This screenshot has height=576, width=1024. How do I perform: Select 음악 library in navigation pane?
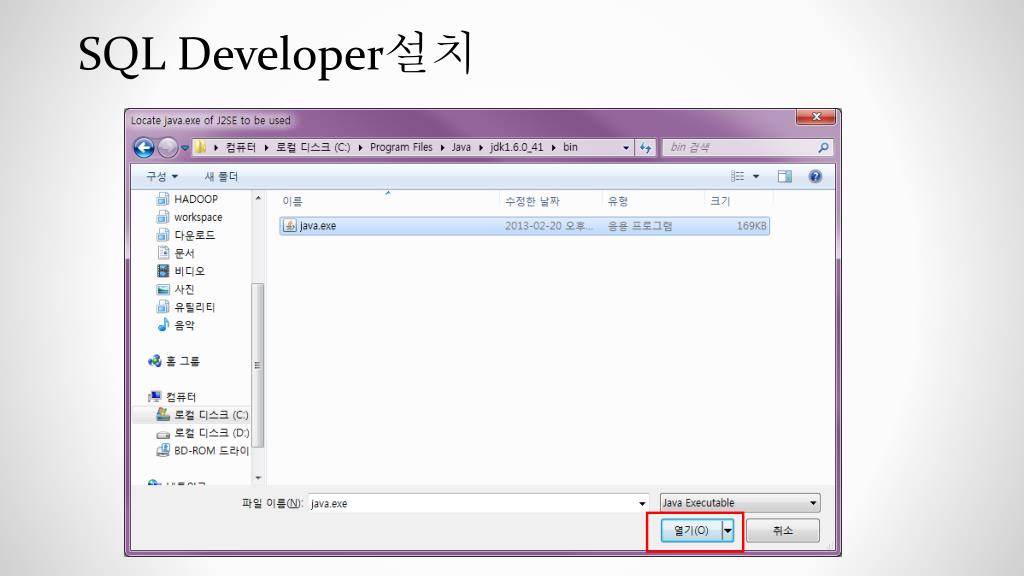click(176, 325)
